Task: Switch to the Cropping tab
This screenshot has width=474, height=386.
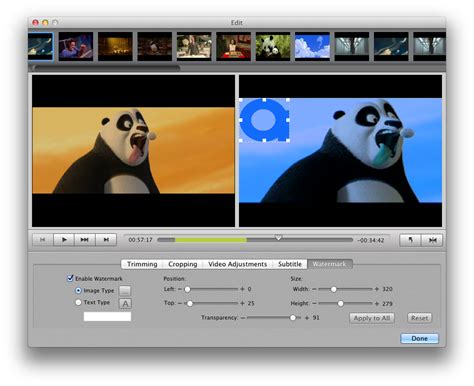Action: coord(183,264)
